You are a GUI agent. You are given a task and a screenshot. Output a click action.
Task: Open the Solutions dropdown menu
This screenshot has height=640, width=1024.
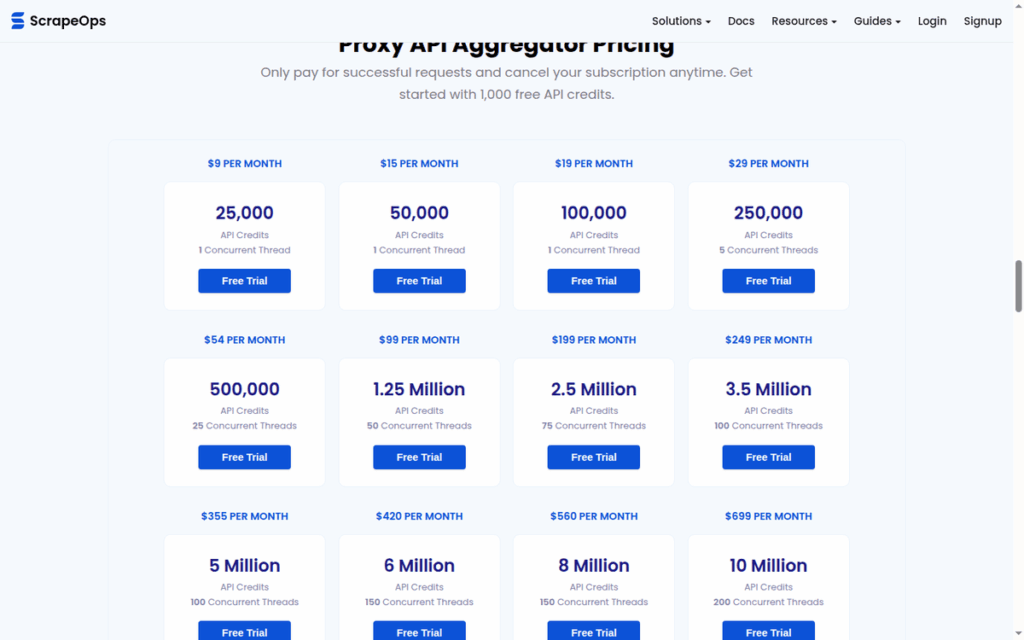click(x=681, y=21)
